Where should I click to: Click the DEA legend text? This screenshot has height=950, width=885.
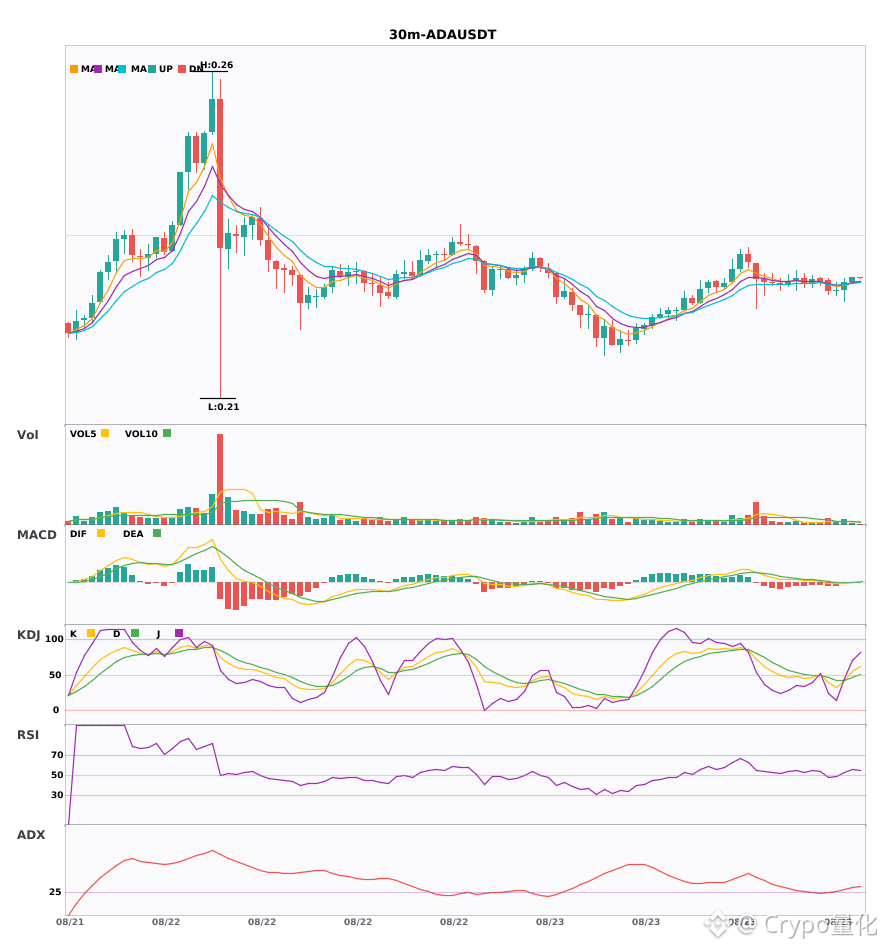coord(133,534)
